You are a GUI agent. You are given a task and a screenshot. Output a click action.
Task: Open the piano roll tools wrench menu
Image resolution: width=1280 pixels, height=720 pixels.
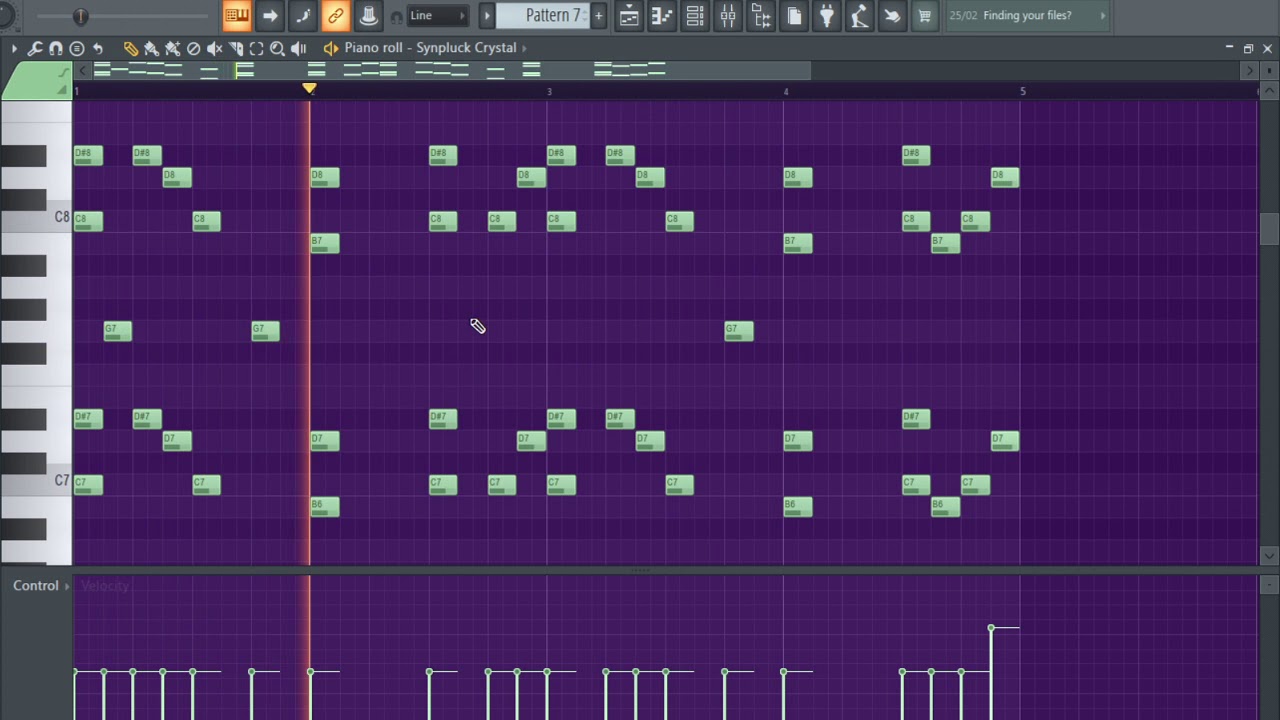click(x=35, y=48)
